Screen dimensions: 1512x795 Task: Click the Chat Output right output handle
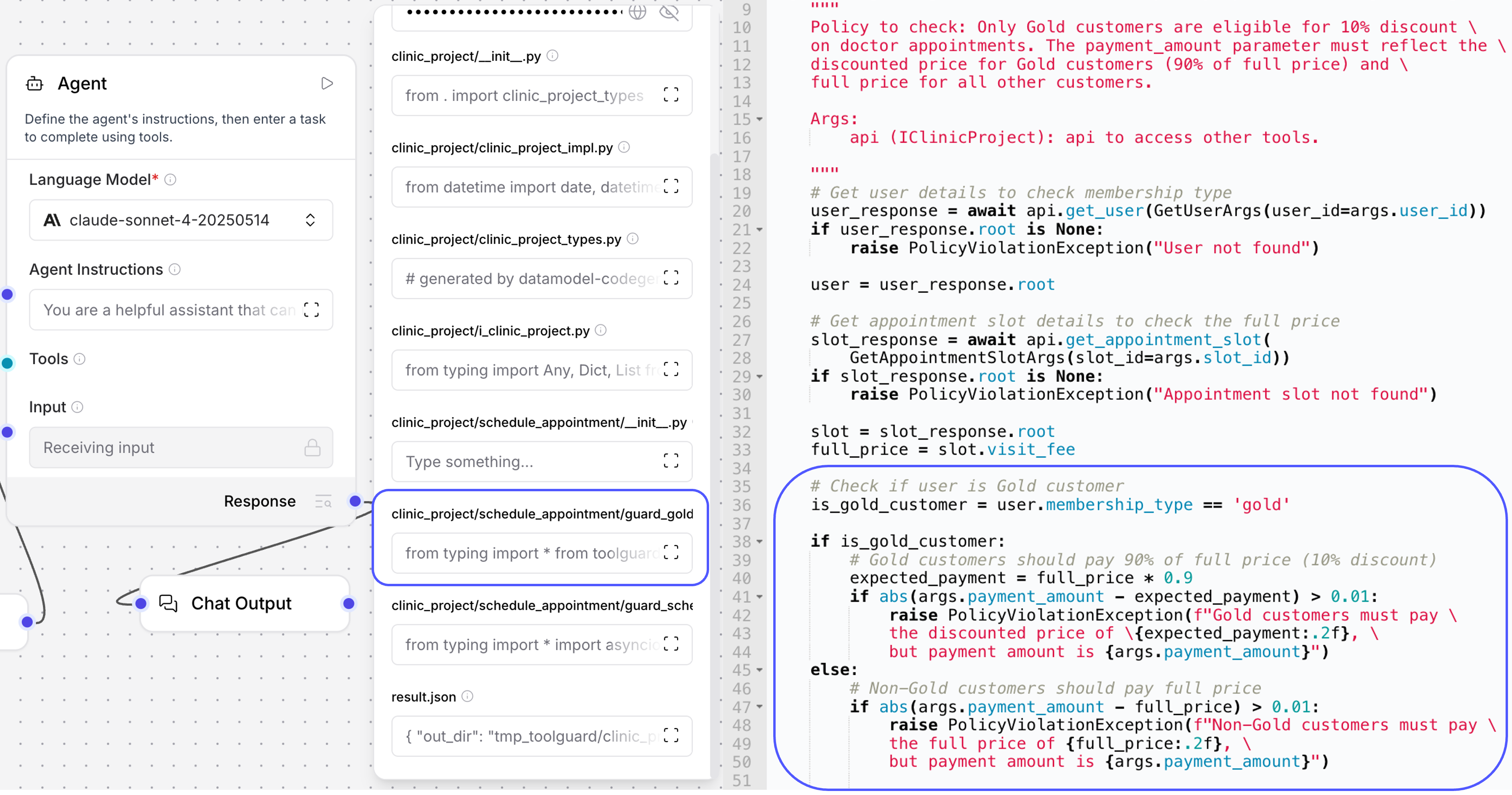point(349,603)
